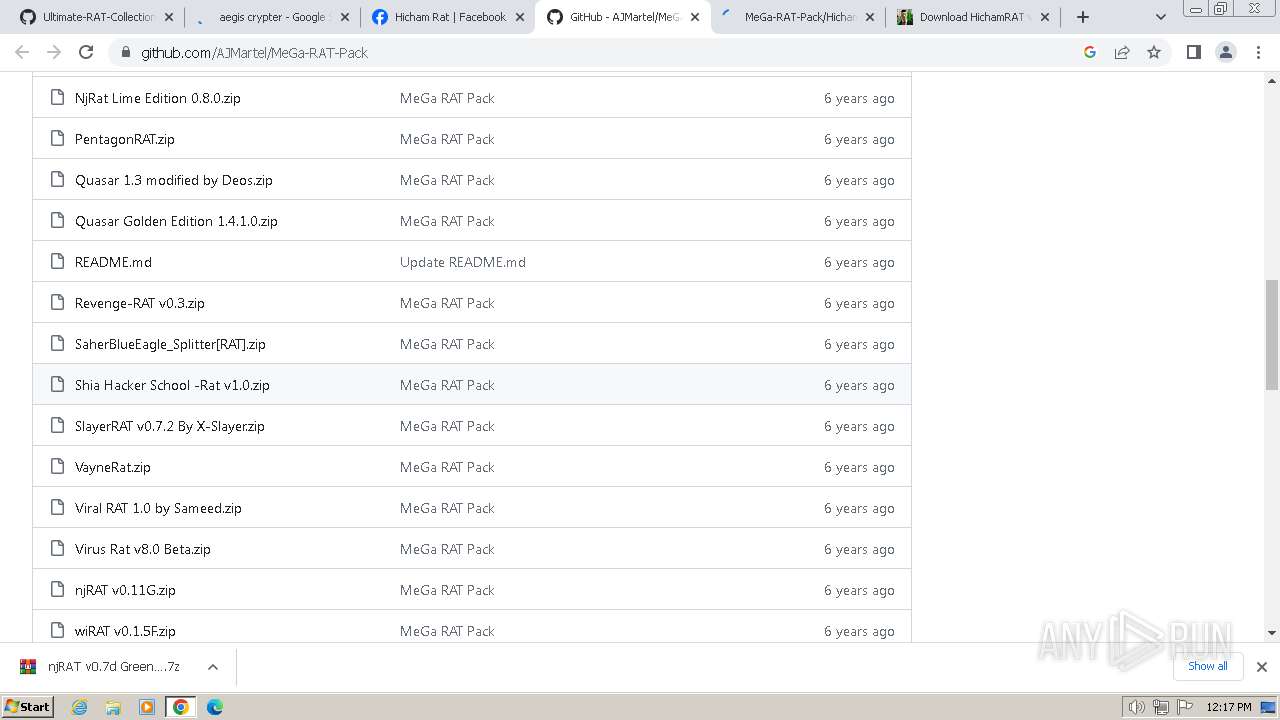Switch to aegis crypter Google tab
Image resolution: width=1280 pixels, height=720 pixels.
270,17
